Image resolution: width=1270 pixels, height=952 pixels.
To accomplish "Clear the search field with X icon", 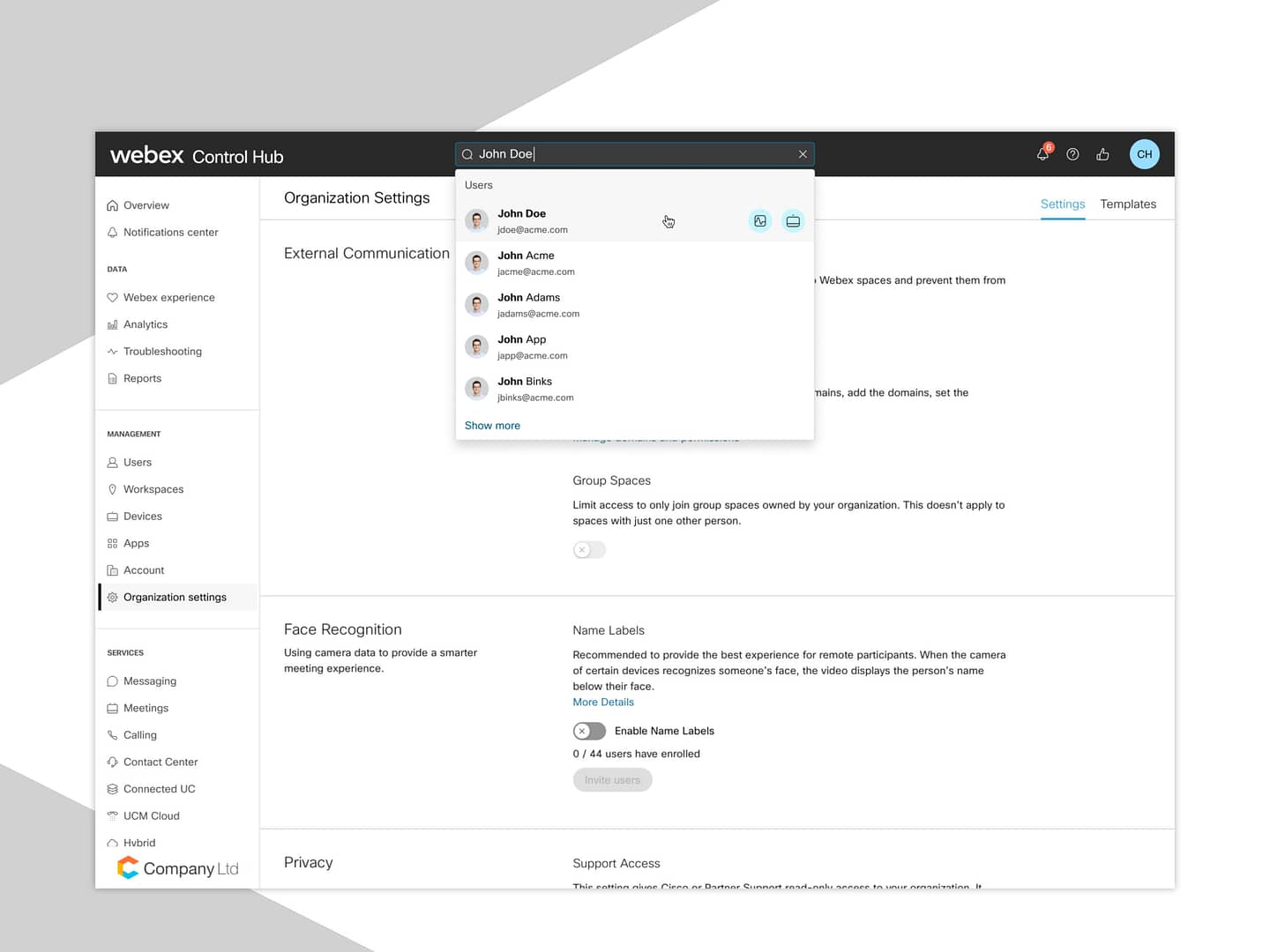I will point(803,154).
